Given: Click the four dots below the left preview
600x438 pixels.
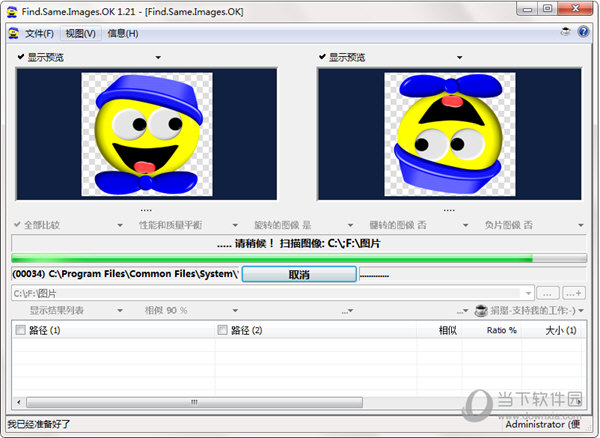Looking at the screenshot, I should tap(146, 210).
